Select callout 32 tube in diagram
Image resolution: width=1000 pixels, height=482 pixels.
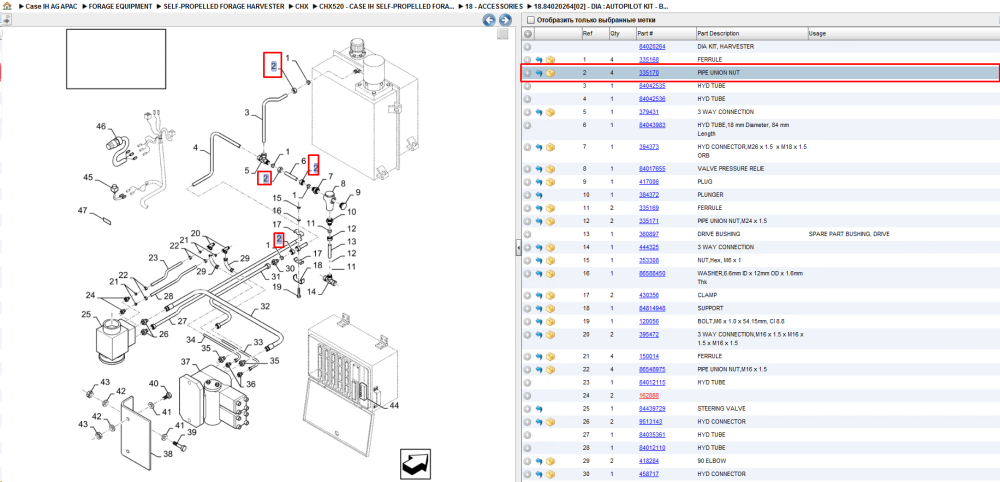(x=265, y=306)
